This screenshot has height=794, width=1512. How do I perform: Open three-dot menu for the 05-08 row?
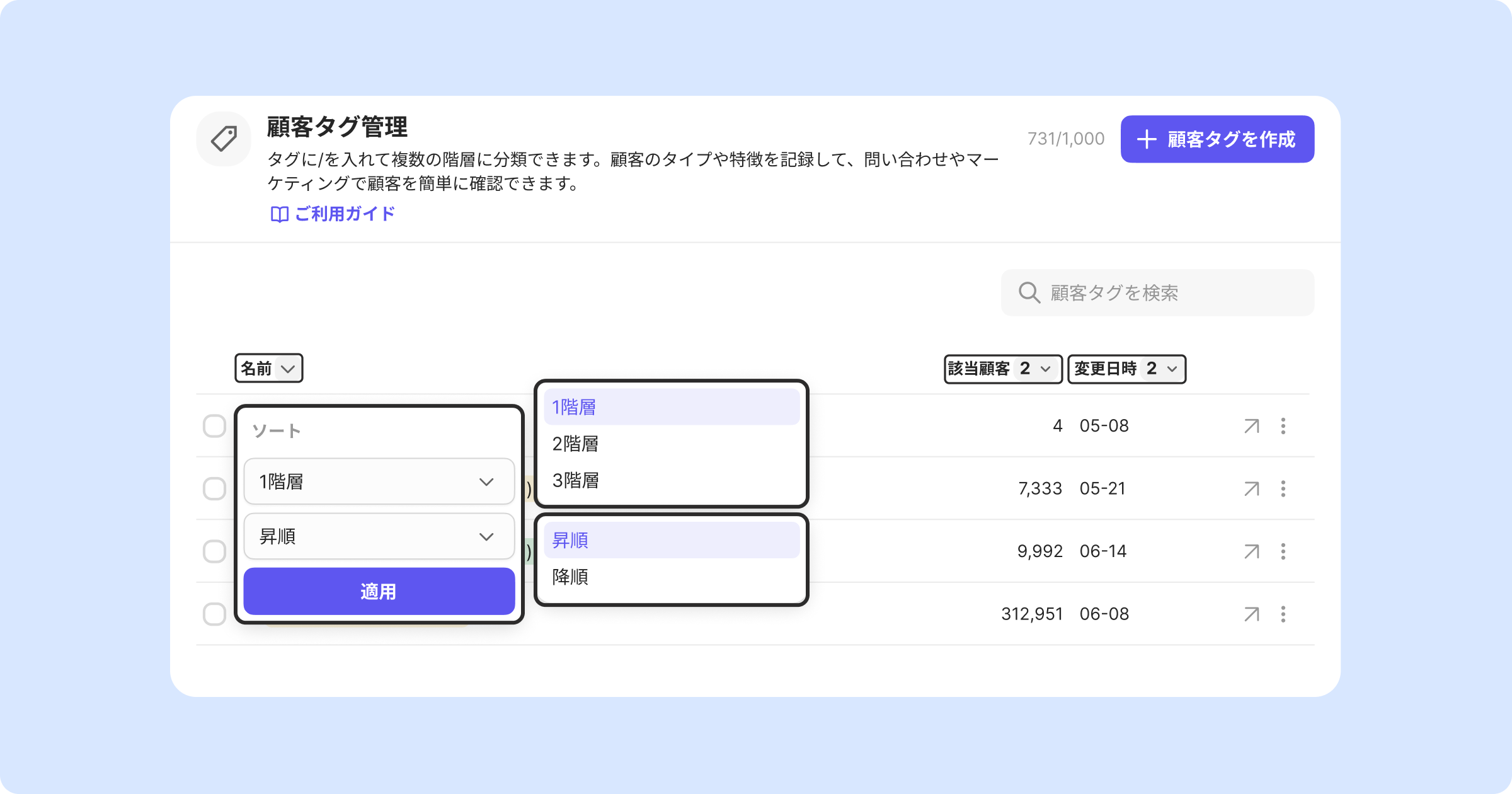1283,426
